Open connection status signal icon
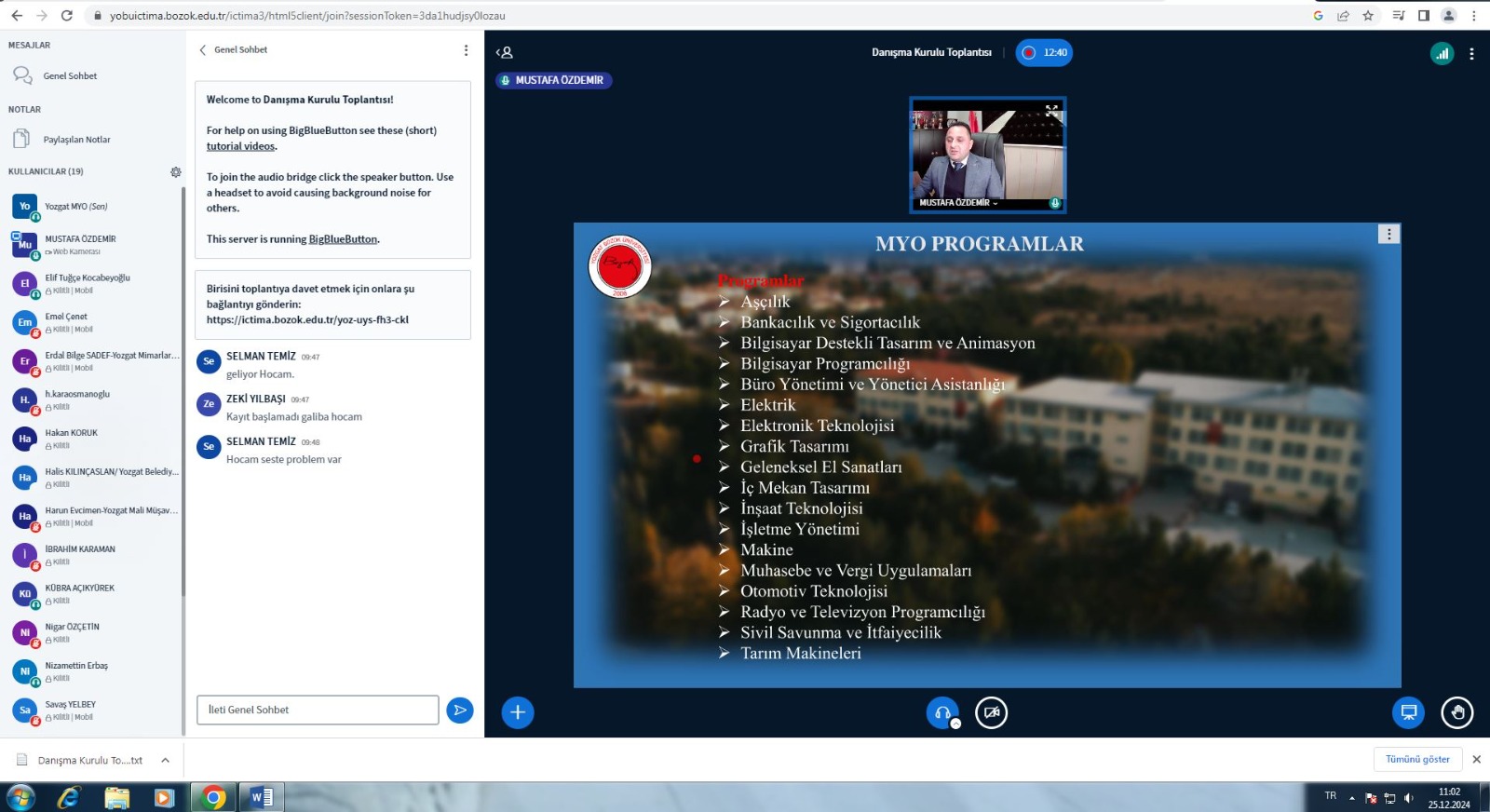The width and height of the screenshot is (1490, 812). [1442, 53]
